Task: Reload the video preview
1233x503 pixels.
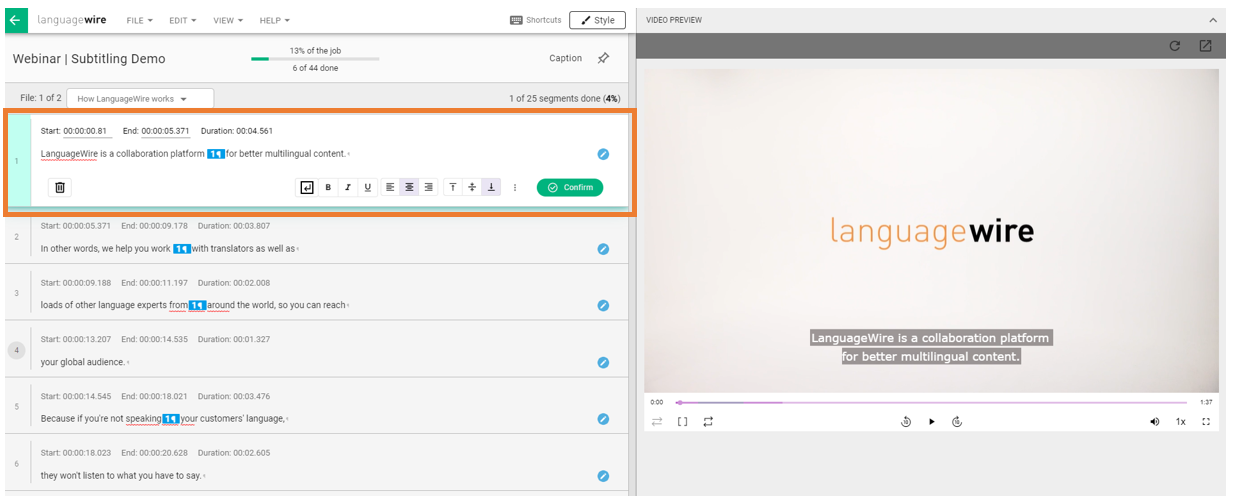Action: point(1175,46)
